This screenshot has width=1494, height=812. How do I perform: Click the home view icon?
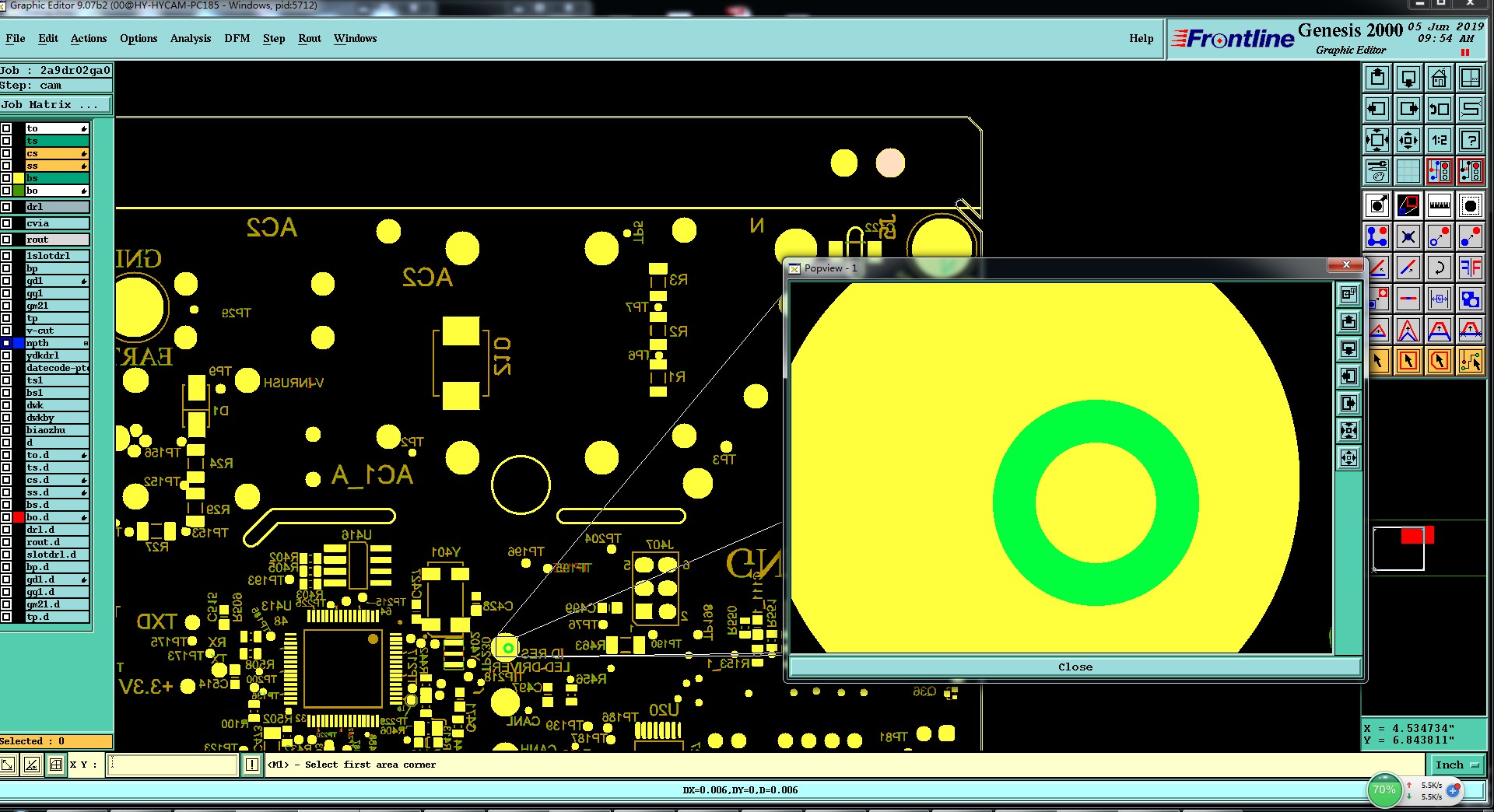coord(1440,78)
